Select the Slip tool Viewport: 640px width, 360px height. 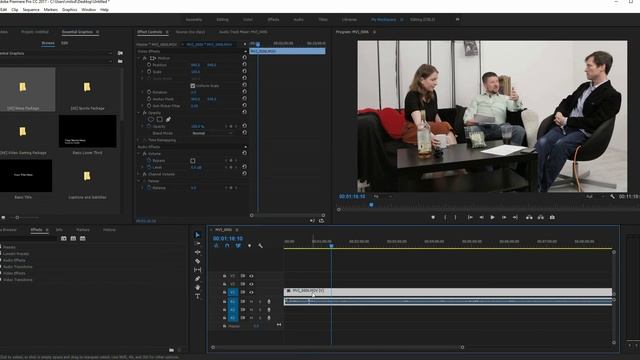[198, 270]
